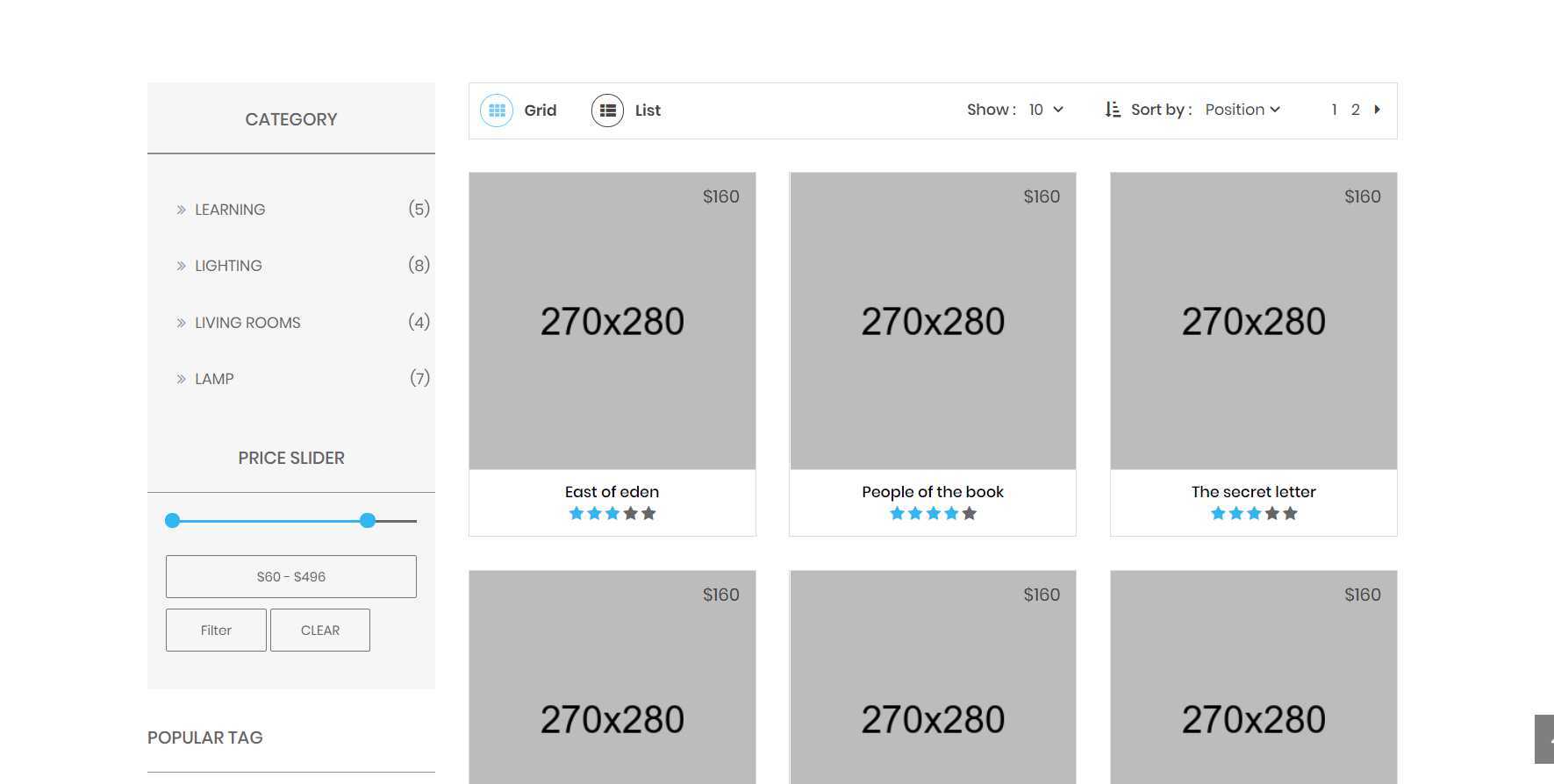The height and width of the screenshot is (784, 1554).
Task: Click the price slider track between handles
Action: [x=270, y=521]
